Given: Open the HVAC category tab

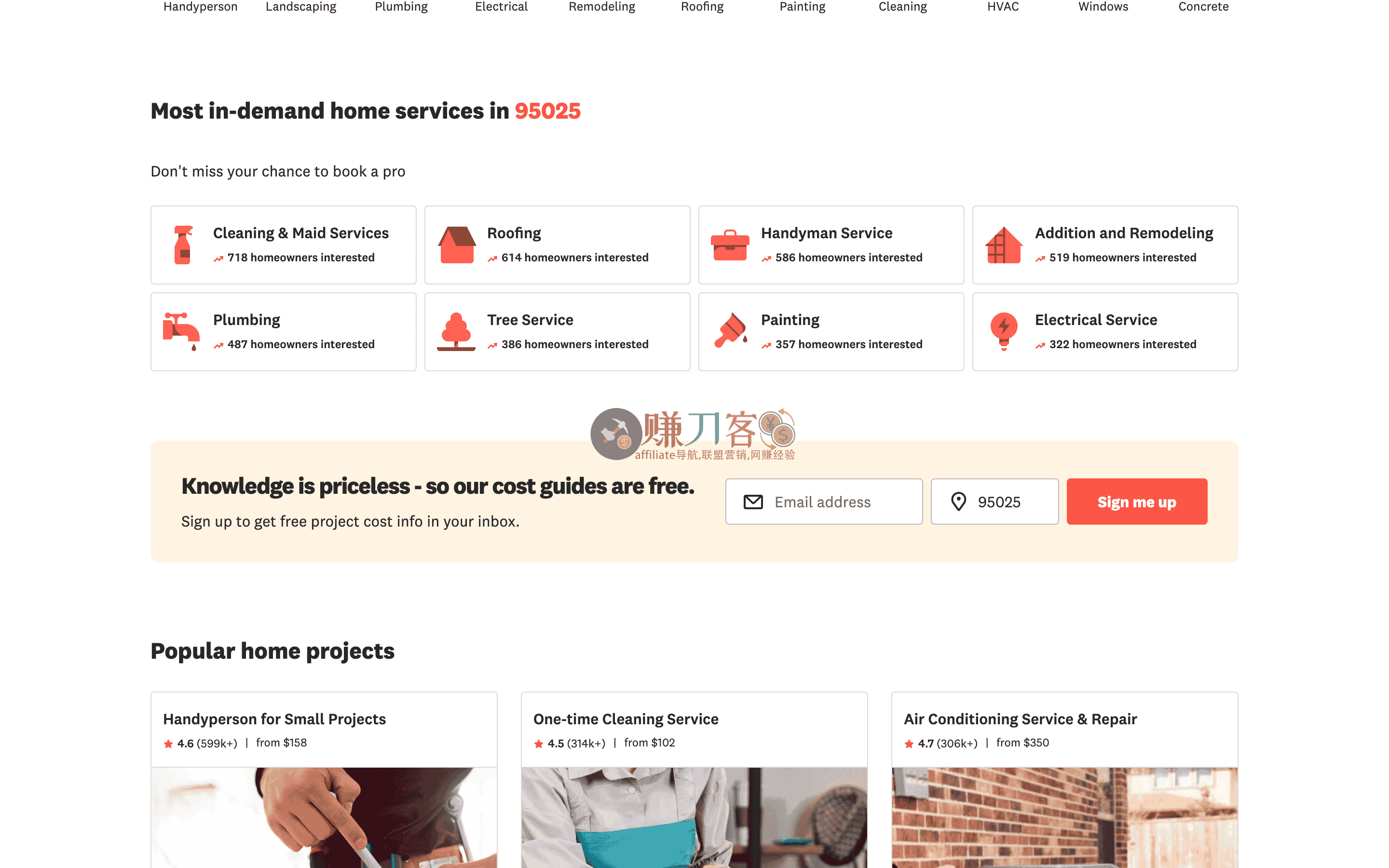Looking at the screenshot, I should pyautogui.click(x=1003, y=7).
